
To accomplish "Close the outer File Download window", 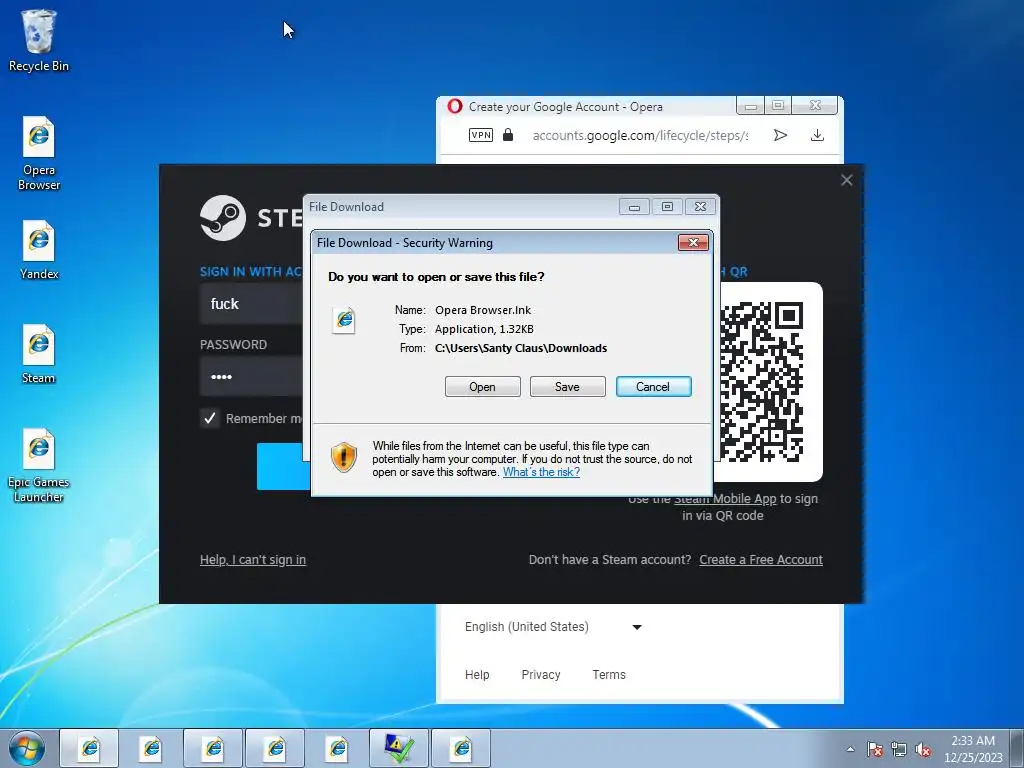I will [x=700, y=206].
